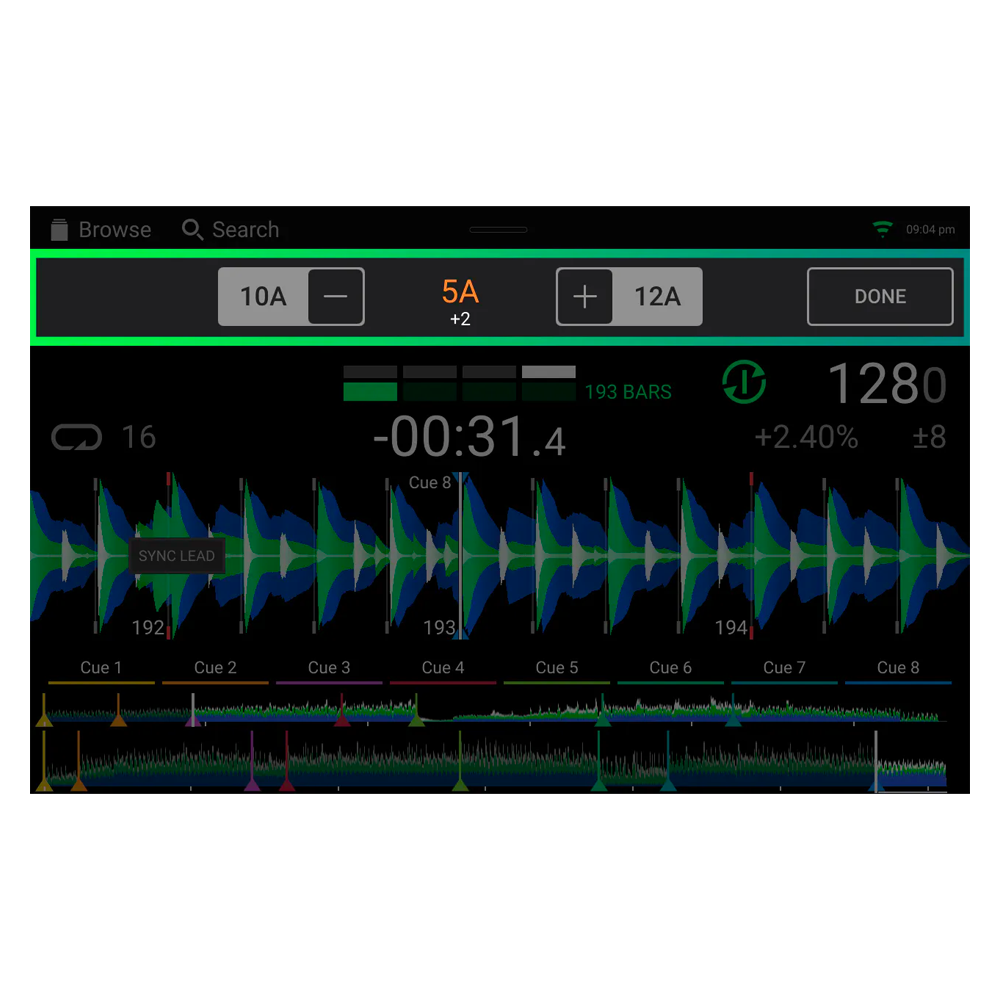Open Search with the magnifier icon
This screenshot has width=1000, height=1000.
(x=192, y=229)
